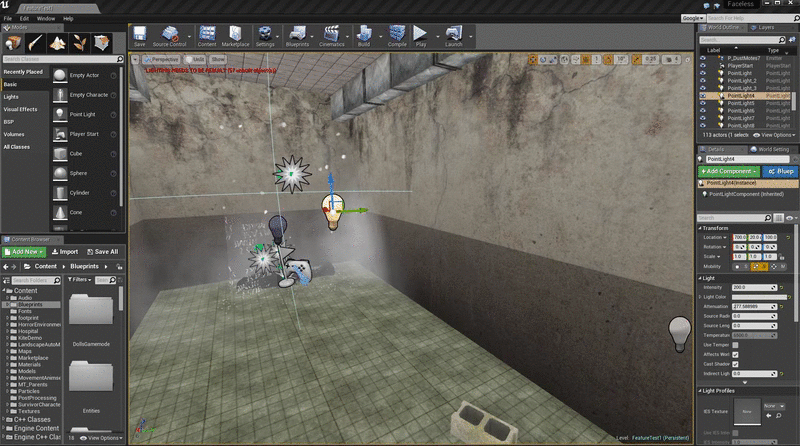800x446 pixels.
Task: Toggle the Cast Shadows checkbox
Action: coord(735,364)
